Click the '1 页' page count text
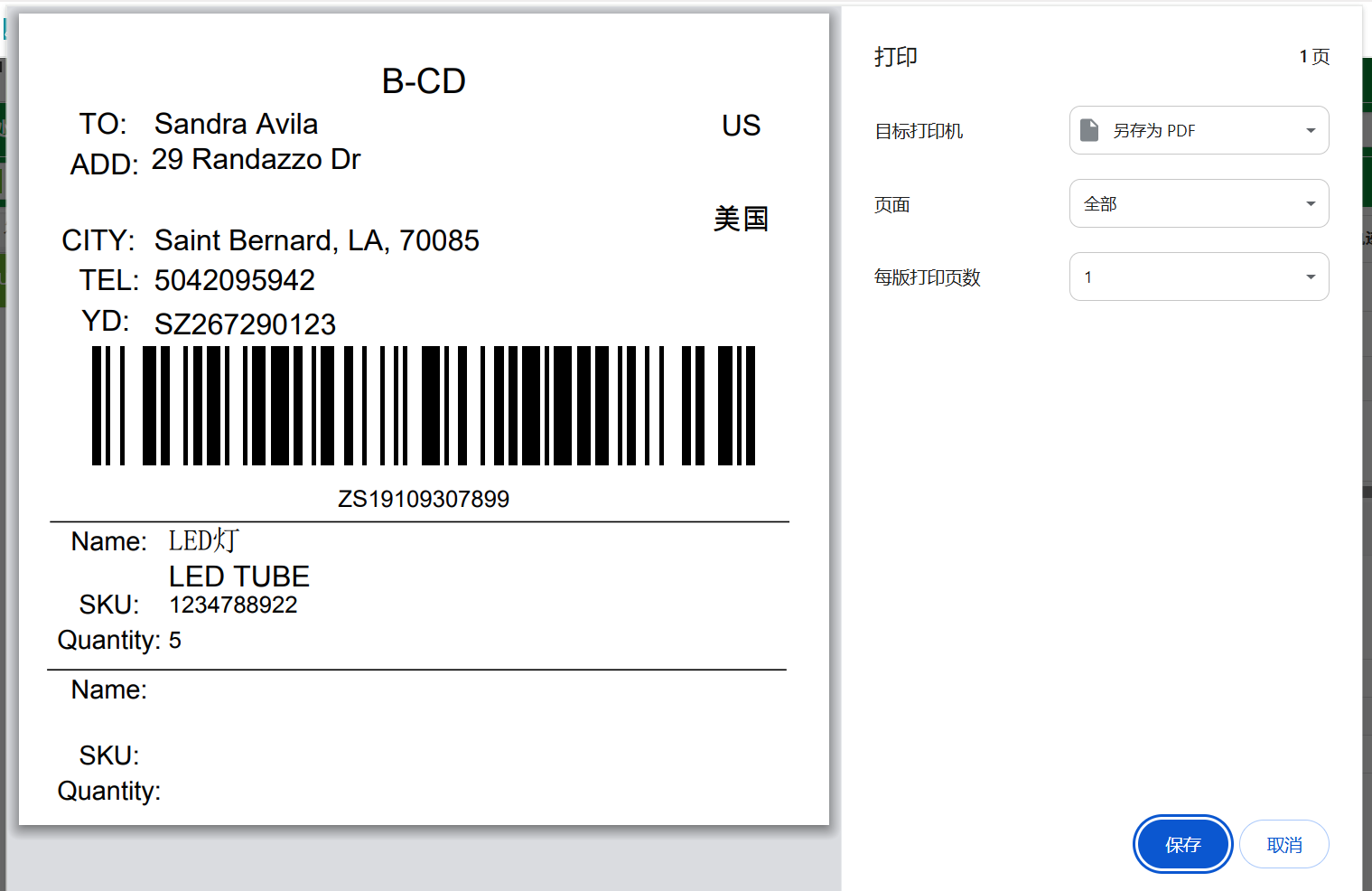 [1314, 57]
